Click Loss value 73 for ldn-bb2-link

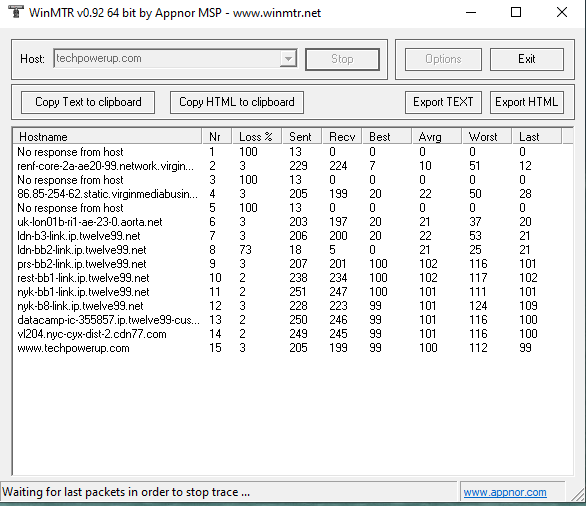point(246,250)
